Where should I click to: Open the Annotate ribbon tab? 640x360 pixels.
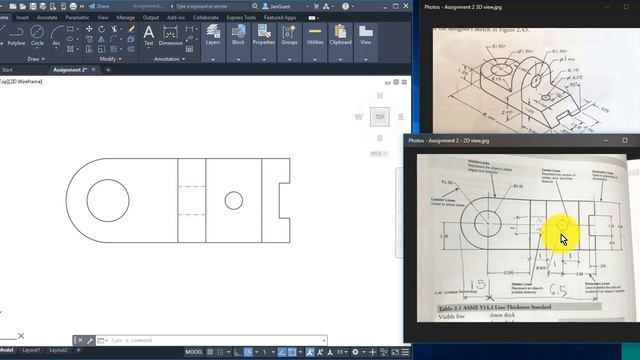[x=47, y=18]
